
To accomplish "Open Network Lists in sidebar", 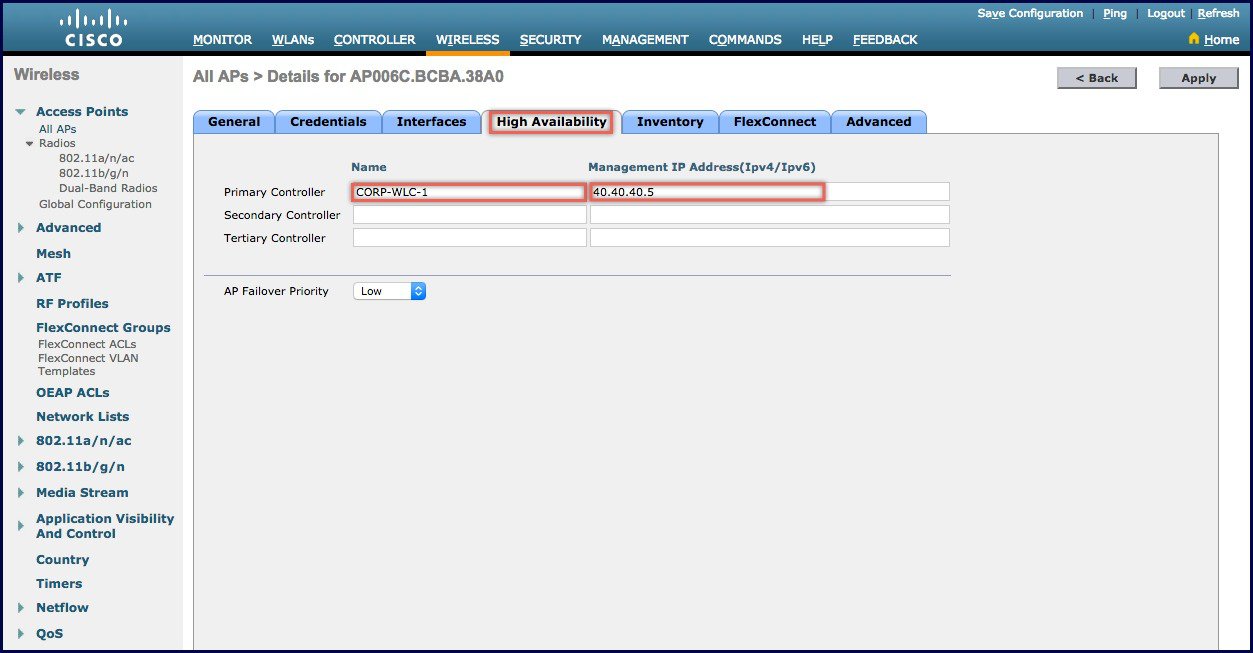I will pyautogui.click(x=82, y=417).
